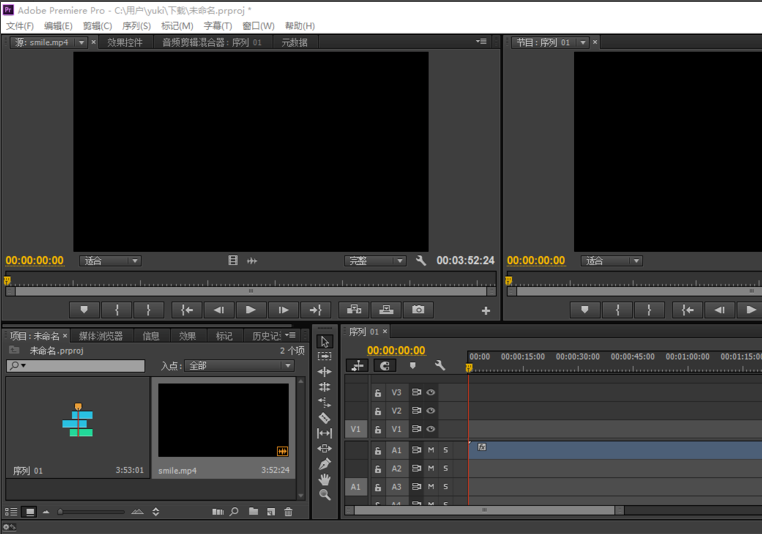This screenshot has height=534, width=762.
Task: Open timeline display settings wrench
Action: pos(439,366)
